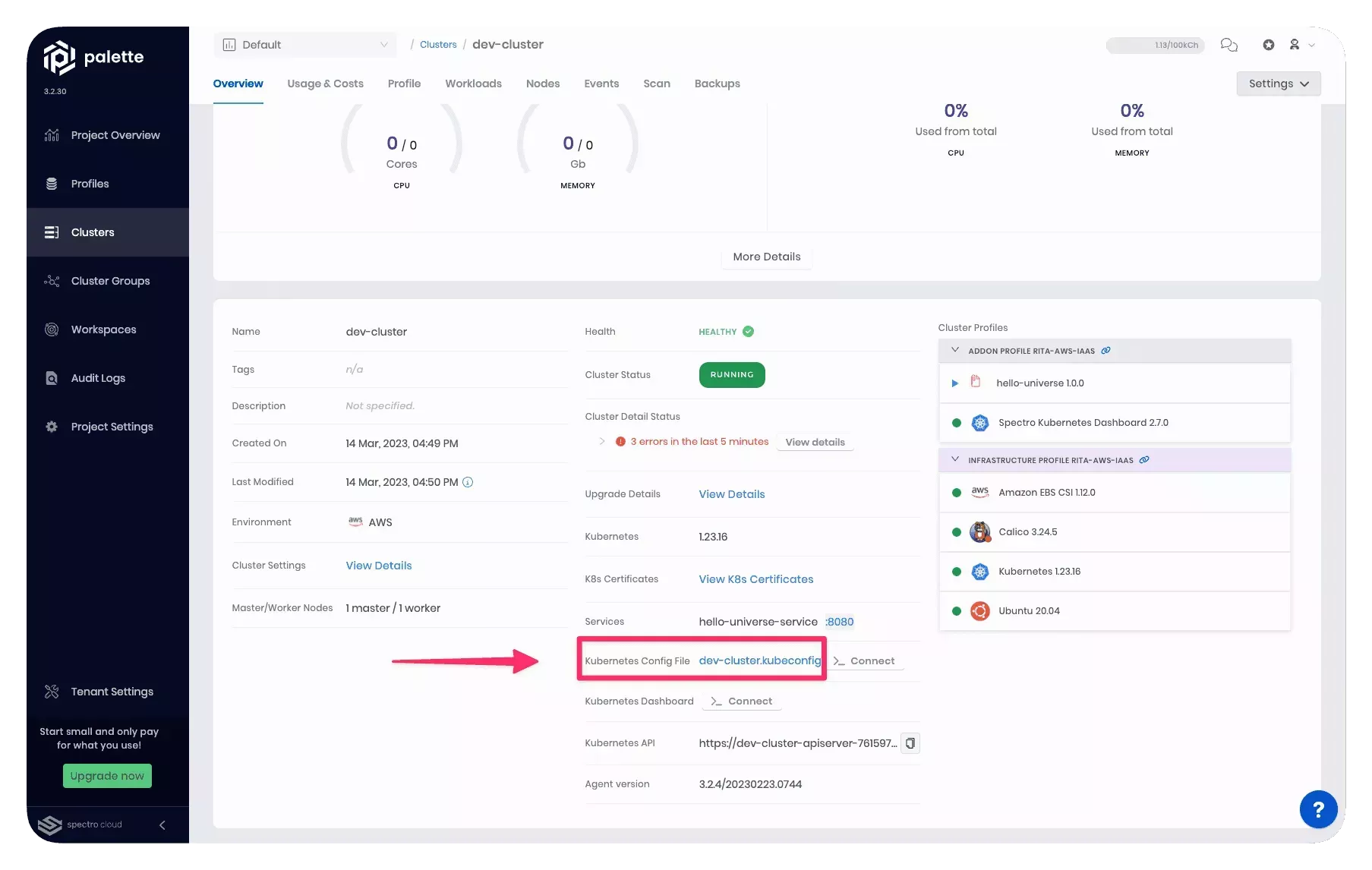
Task: Click the link icon beside Infrastructure Profile
Action: click(1144, 460)
